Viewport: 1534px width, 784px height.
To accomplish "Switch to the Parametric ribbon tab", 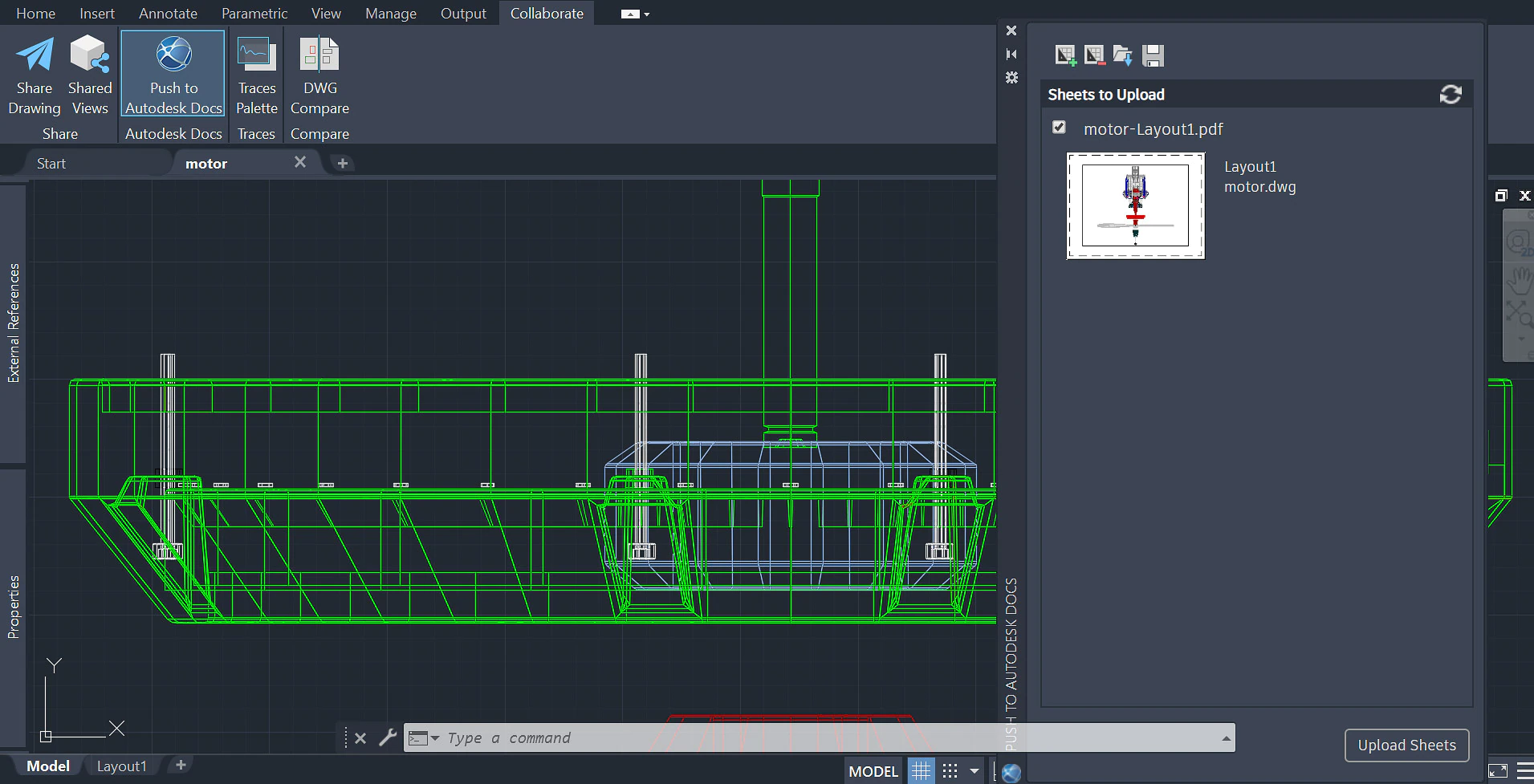I will (254, 13).
